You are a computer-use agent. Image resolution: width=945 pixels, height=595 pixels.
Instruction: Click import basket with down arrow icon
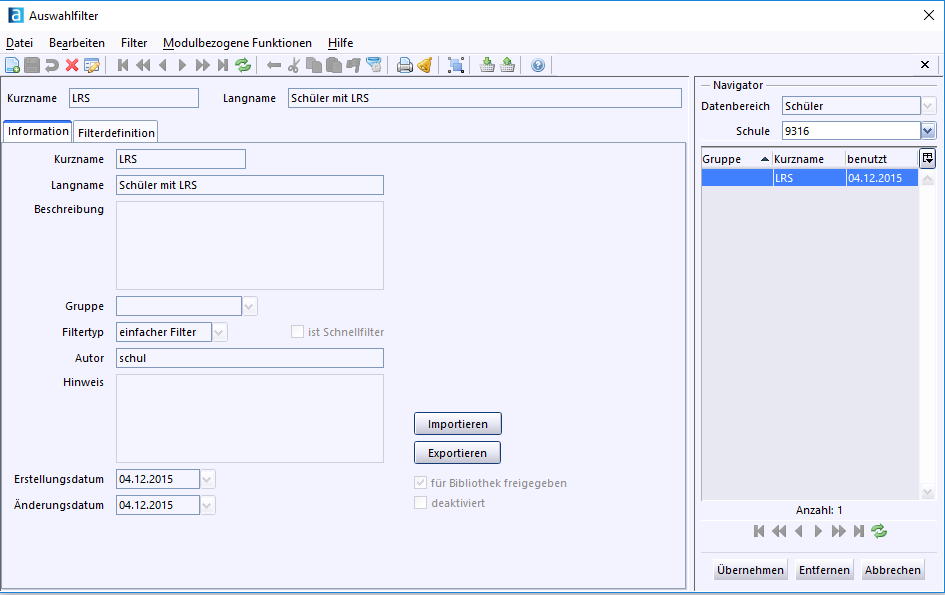coord(487,65)
